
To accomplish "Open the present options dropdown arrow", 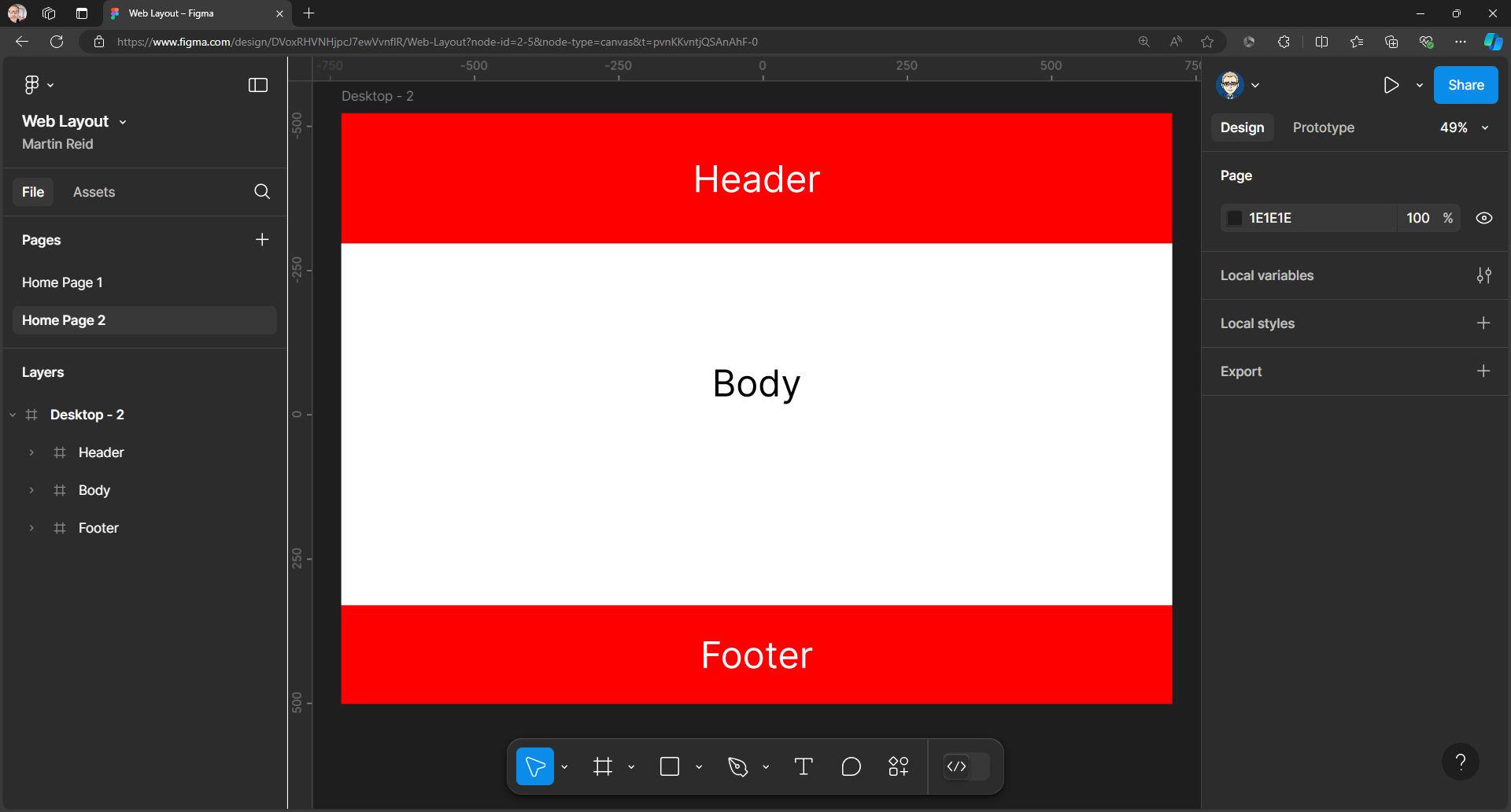I will click(x=1420, y=85).
